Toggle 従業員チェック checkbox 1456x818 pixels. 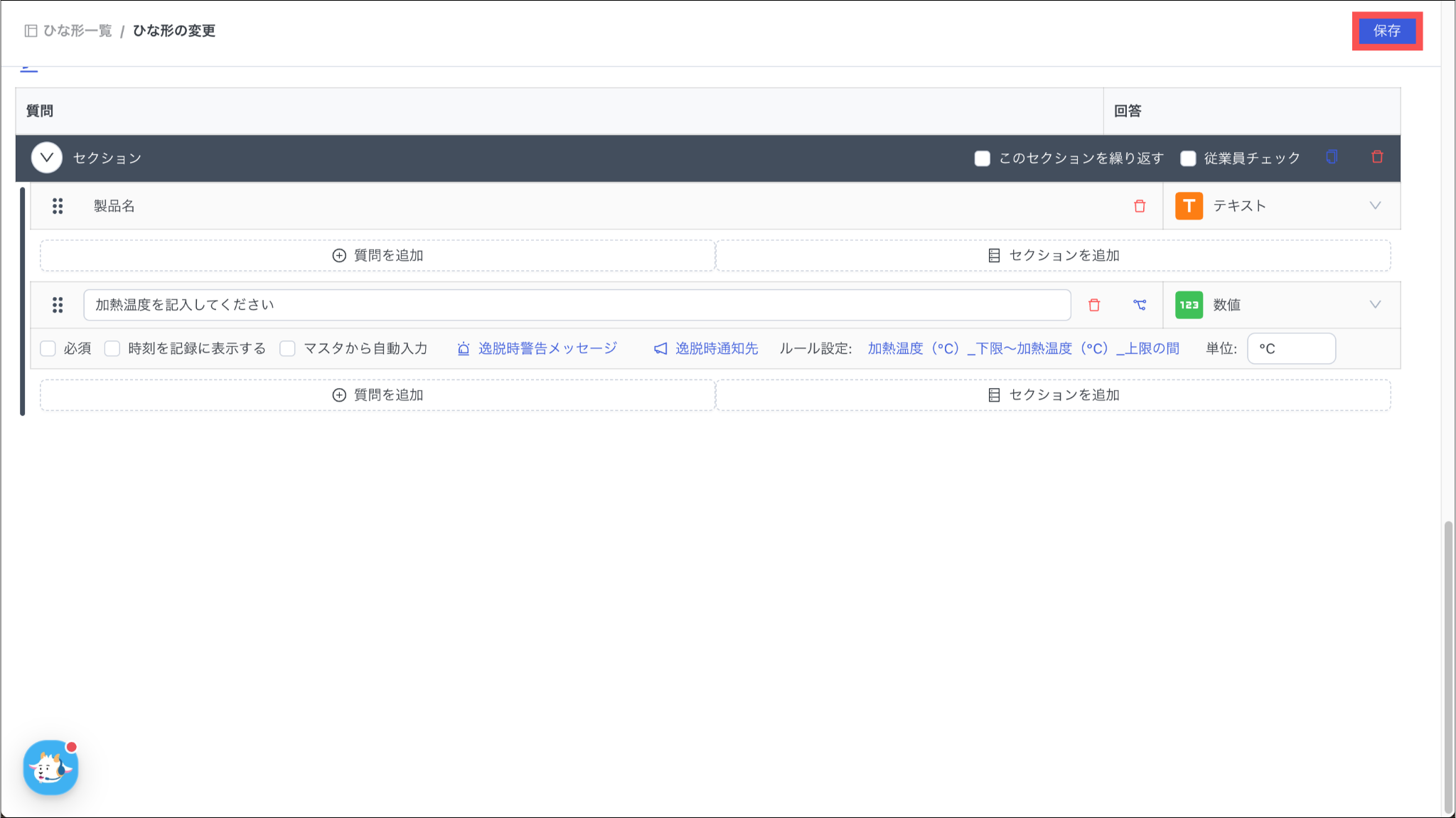[x=1188, y=158]
